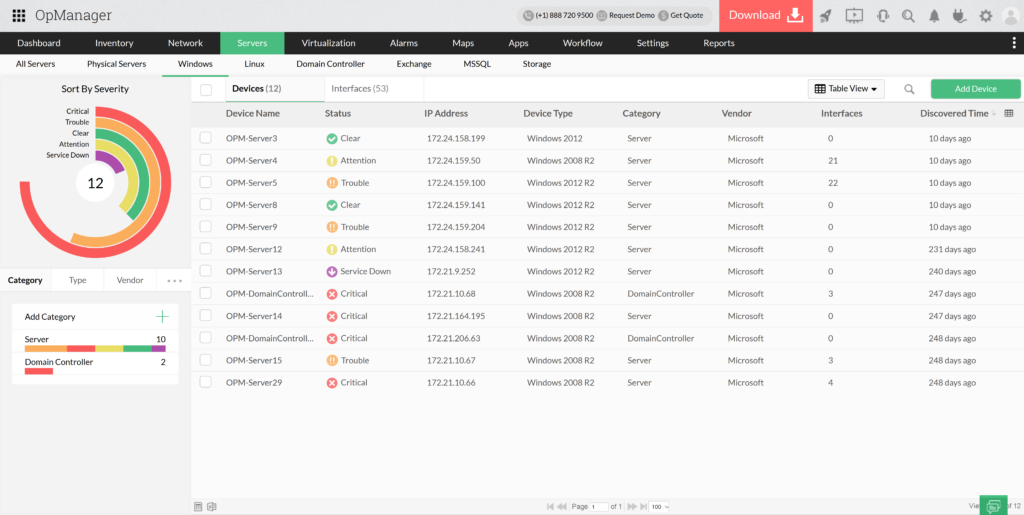
Task: Switch to the Interfaces (53) tab
Action: 359,89
